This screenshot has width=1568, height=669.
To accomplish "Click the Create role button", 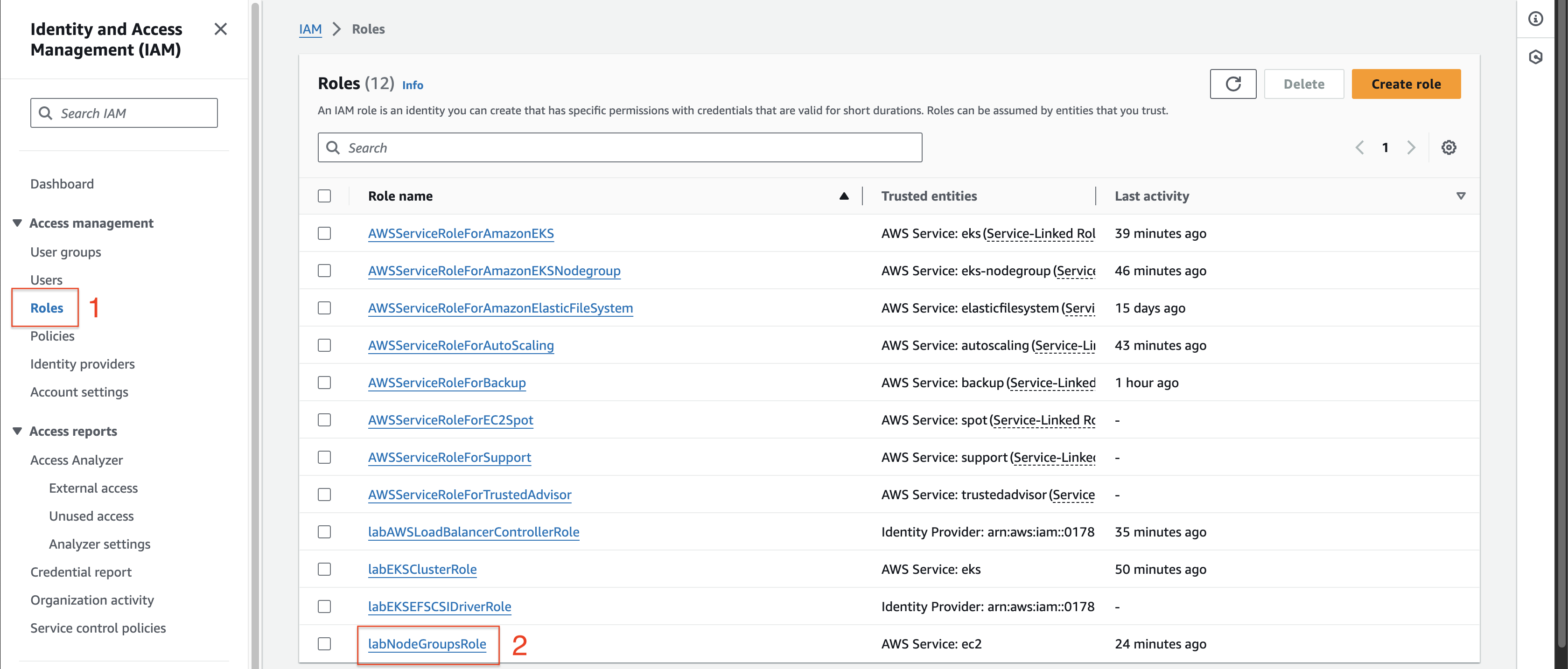I will click(1406, 84).
